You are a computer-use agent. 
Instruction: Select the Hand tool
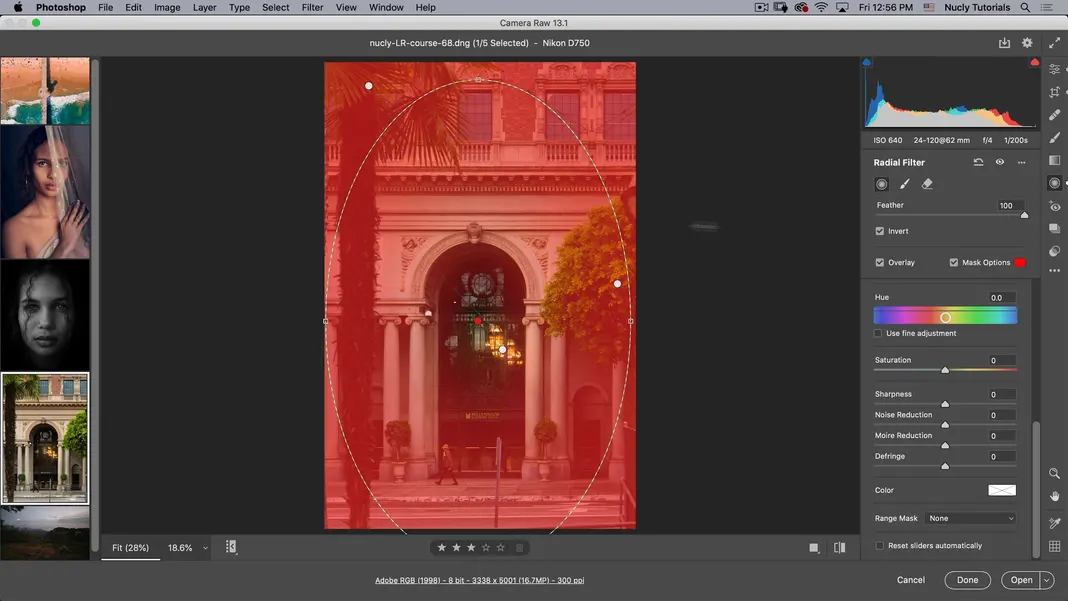1054,496
